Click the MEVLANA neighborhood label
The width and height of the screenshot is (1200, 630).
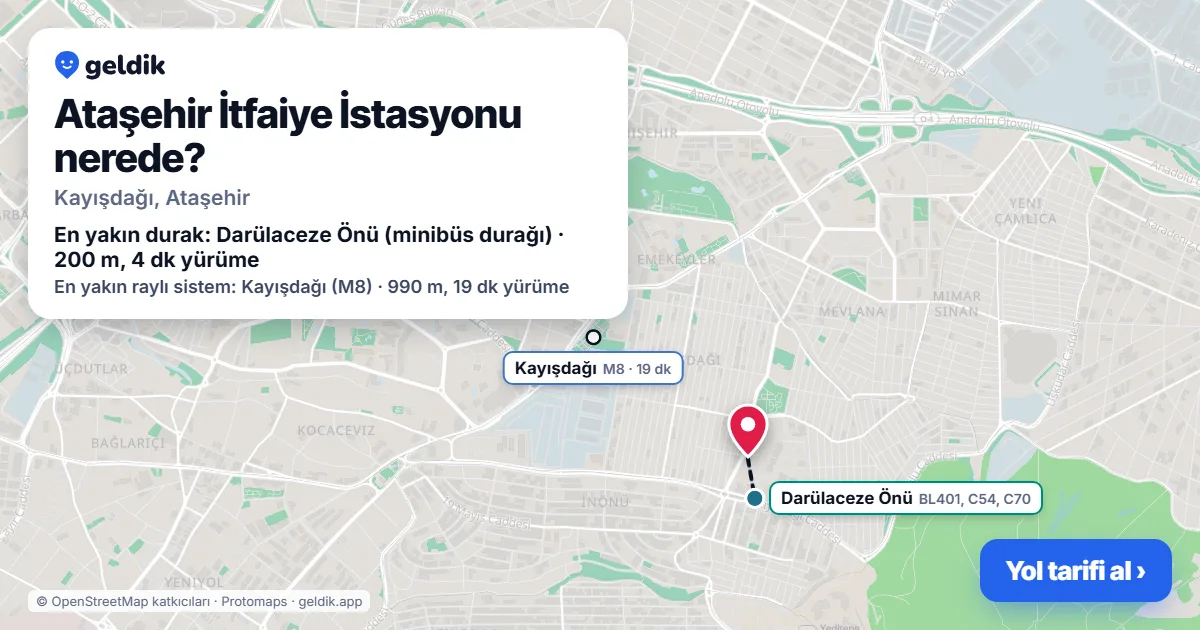[x=852, y=311]
